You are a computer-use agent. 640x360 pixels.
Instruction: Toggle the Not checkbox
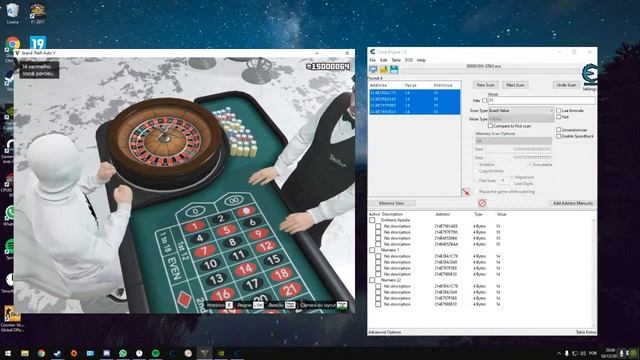click(x=559, y=117)
